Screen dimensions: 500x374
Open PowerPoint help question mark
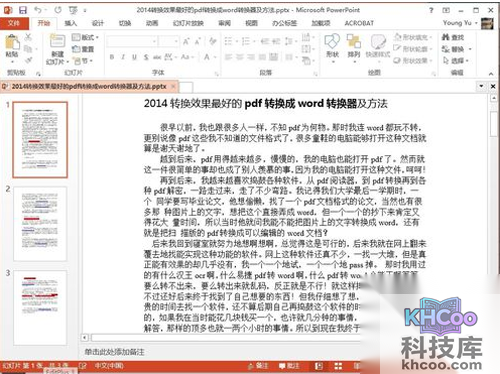[x=431, y=10]
